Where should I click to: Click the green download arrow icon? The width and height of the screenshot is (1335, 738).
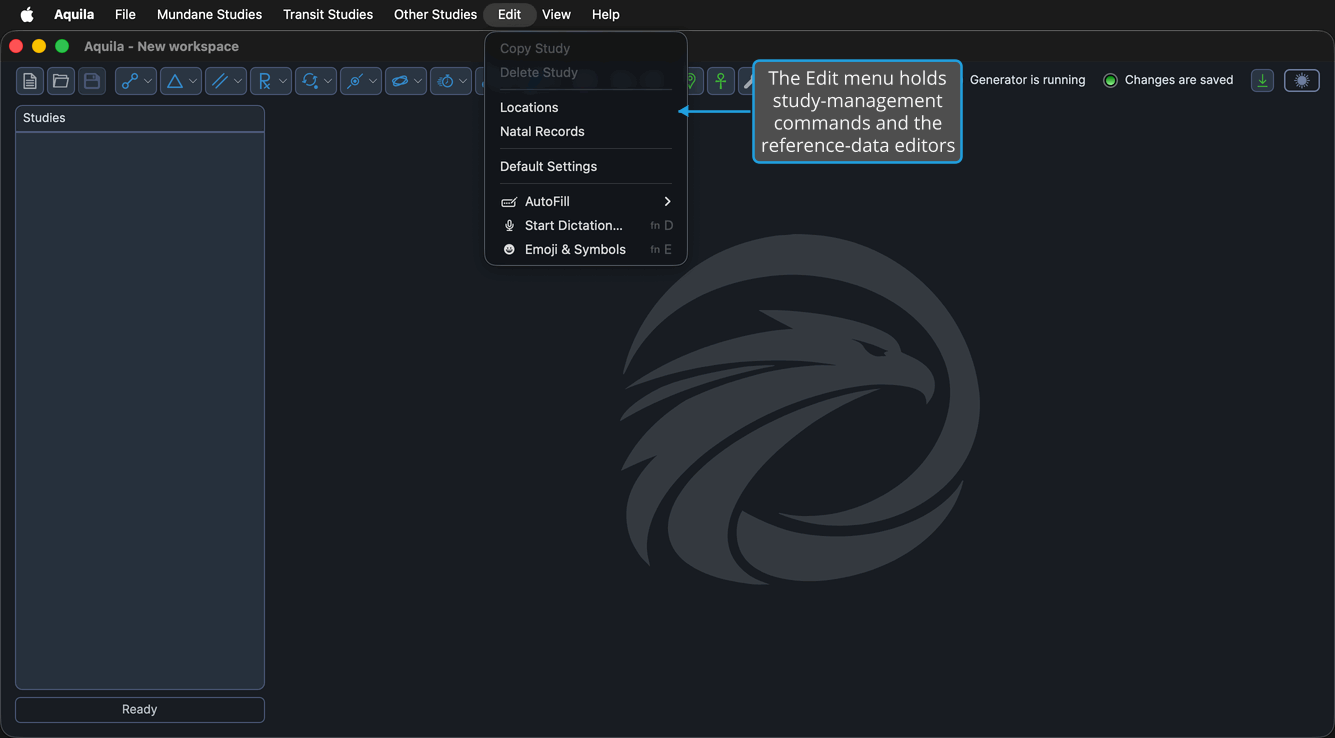tap(1263, 81)
